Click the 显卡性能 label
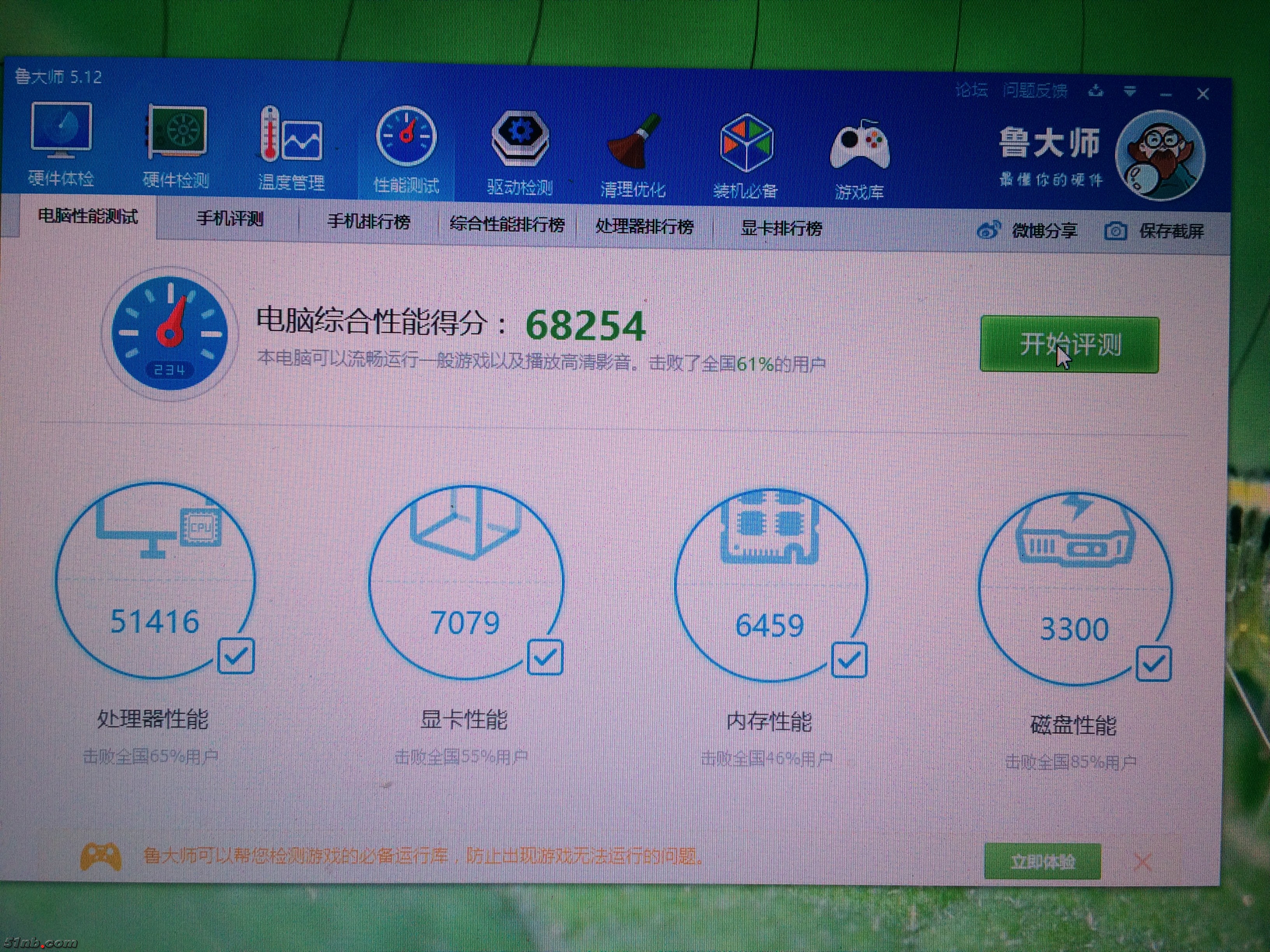Screen dimensions: 1270x952 coord(464,719)
